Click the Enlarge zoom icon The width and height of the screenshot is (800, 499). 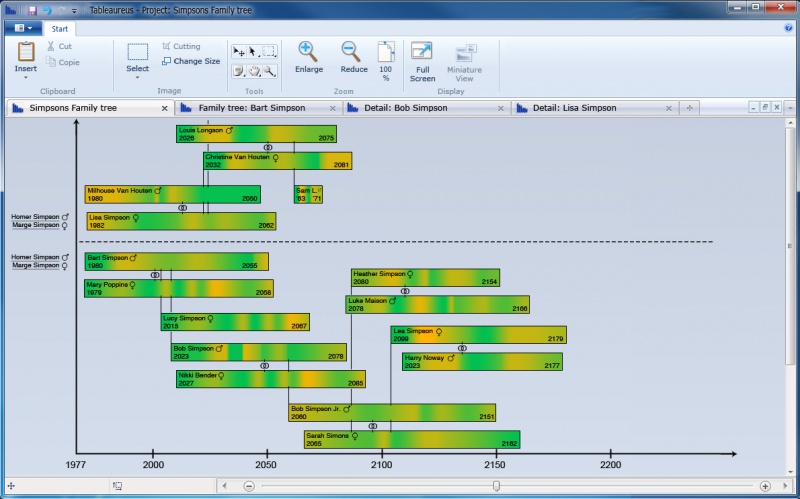[x=308, y=58]
